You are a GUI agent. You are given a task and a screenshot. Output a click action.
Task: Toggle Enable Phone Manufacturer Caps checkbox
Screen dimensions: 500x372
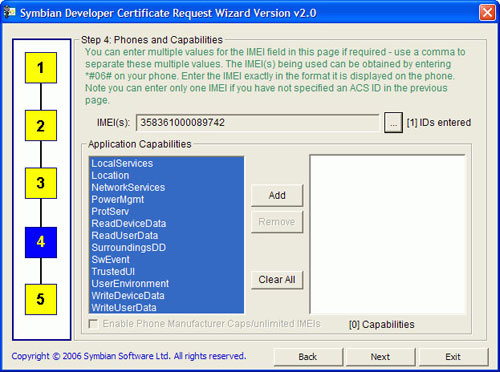pyautogui.click(x=93, y=324)
